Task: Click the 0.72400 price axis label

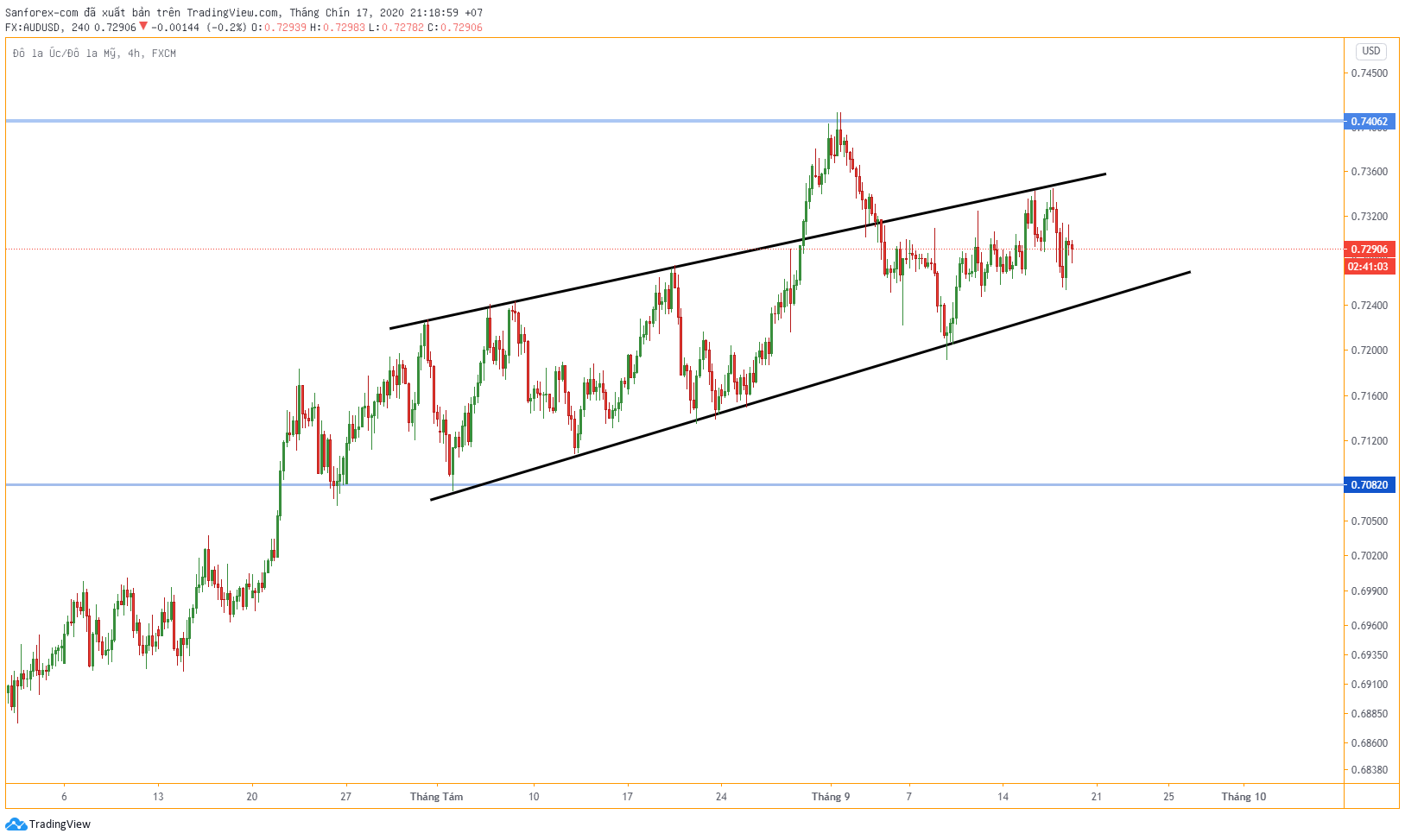Action: 1370,306
